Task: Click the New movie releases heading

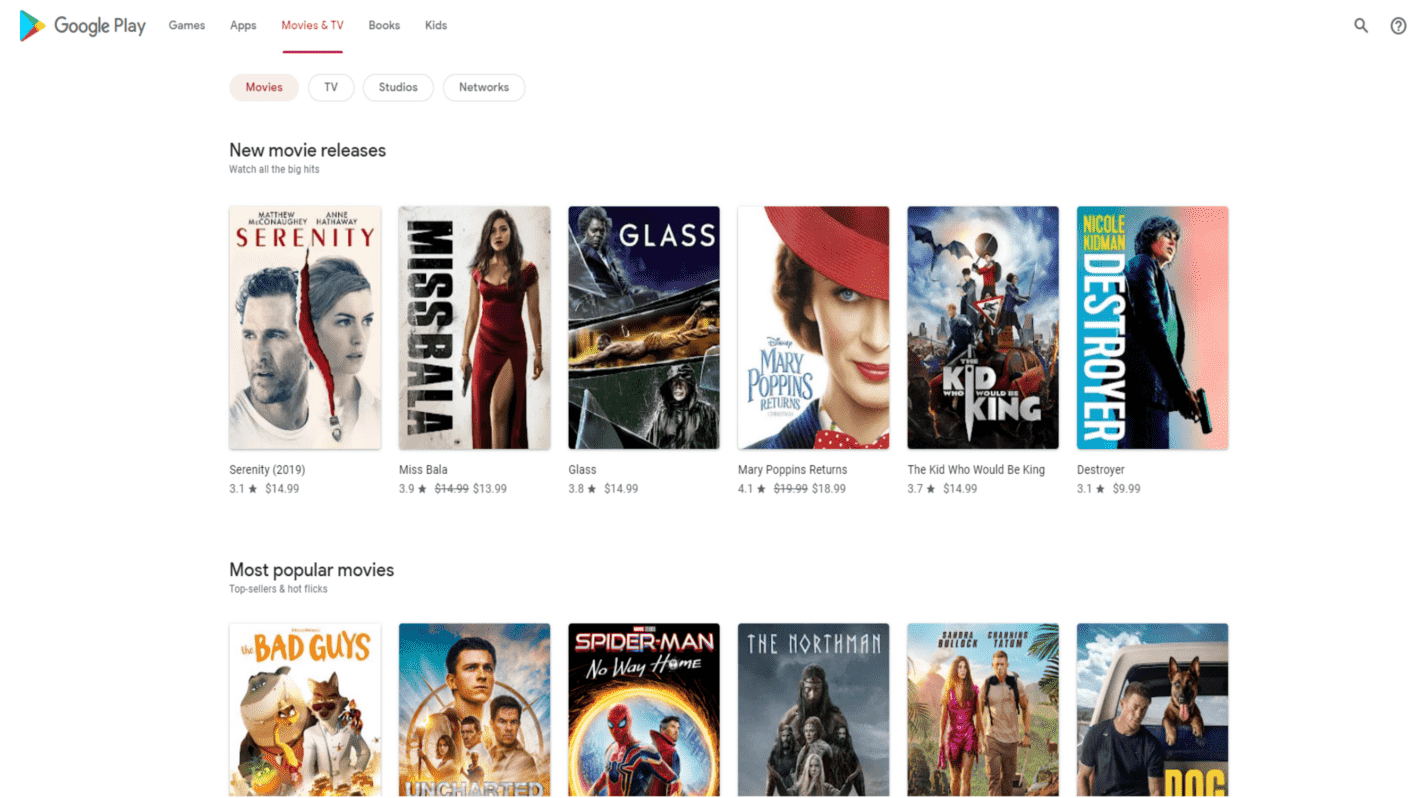Action: (307, 150)
